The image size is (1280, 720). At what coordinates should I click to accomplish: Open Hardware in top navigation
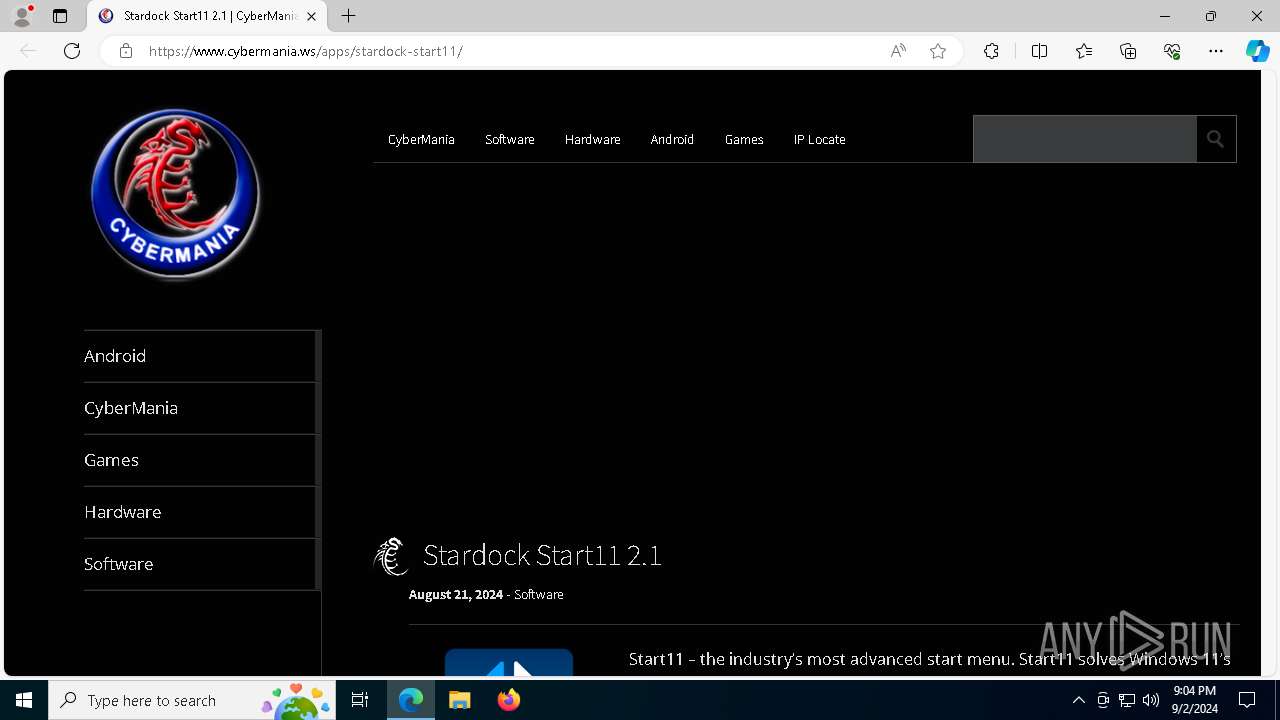[593, 139]
